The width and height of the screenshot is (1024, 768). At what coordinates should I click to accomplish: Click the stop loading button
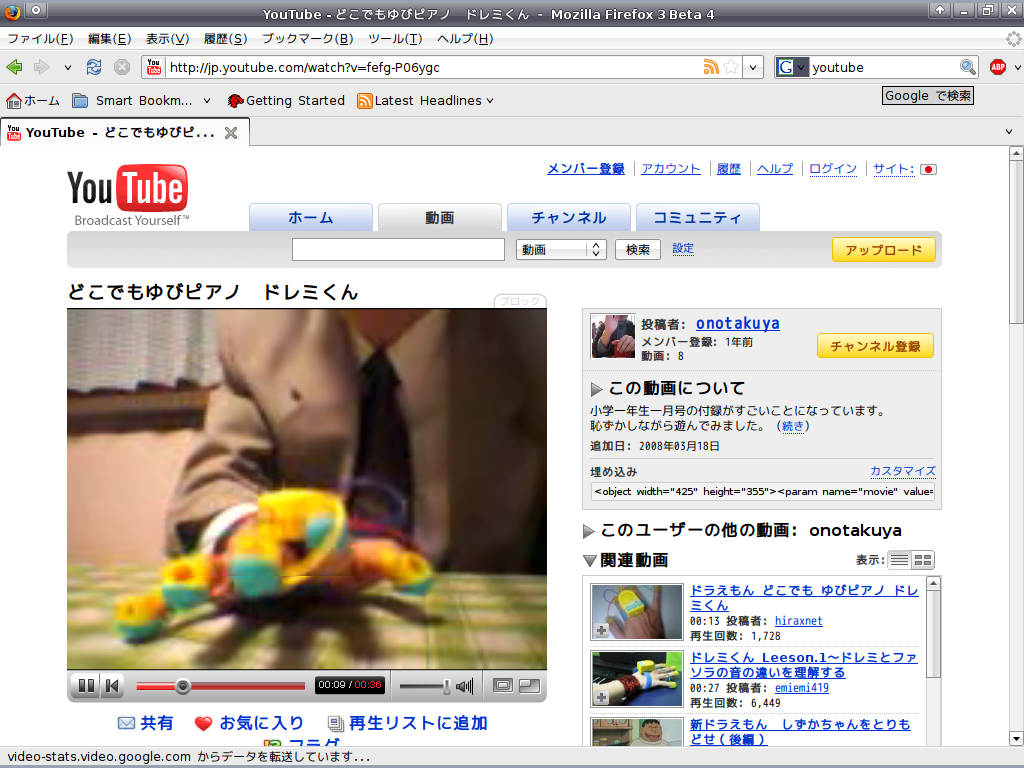click(122, 67)
